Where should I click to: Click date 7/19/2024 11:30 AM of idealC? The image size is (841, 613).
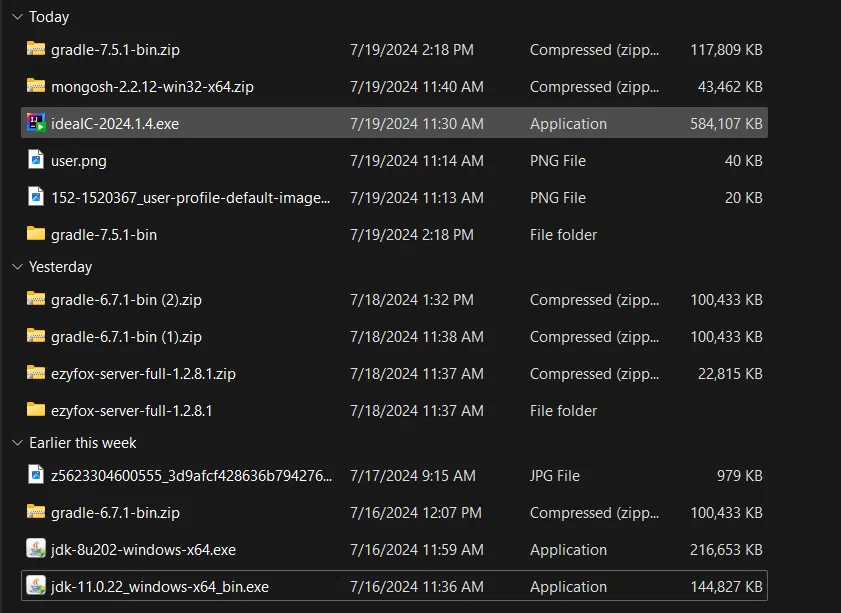click(417, 124)
